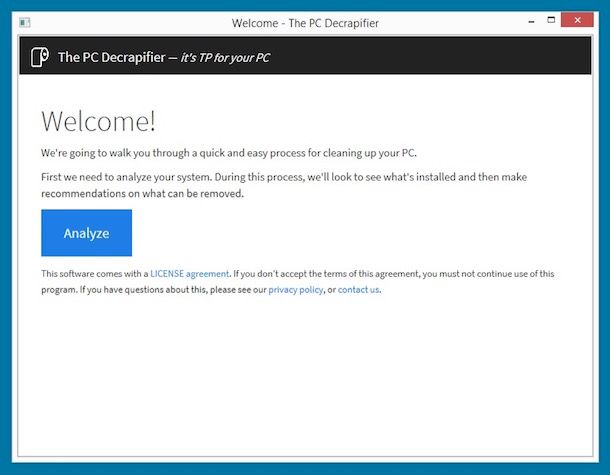Viewport: 610px width, 475px height.
Task: Click the 'We're going to walk you through' sentence
Action: point(229,153)
